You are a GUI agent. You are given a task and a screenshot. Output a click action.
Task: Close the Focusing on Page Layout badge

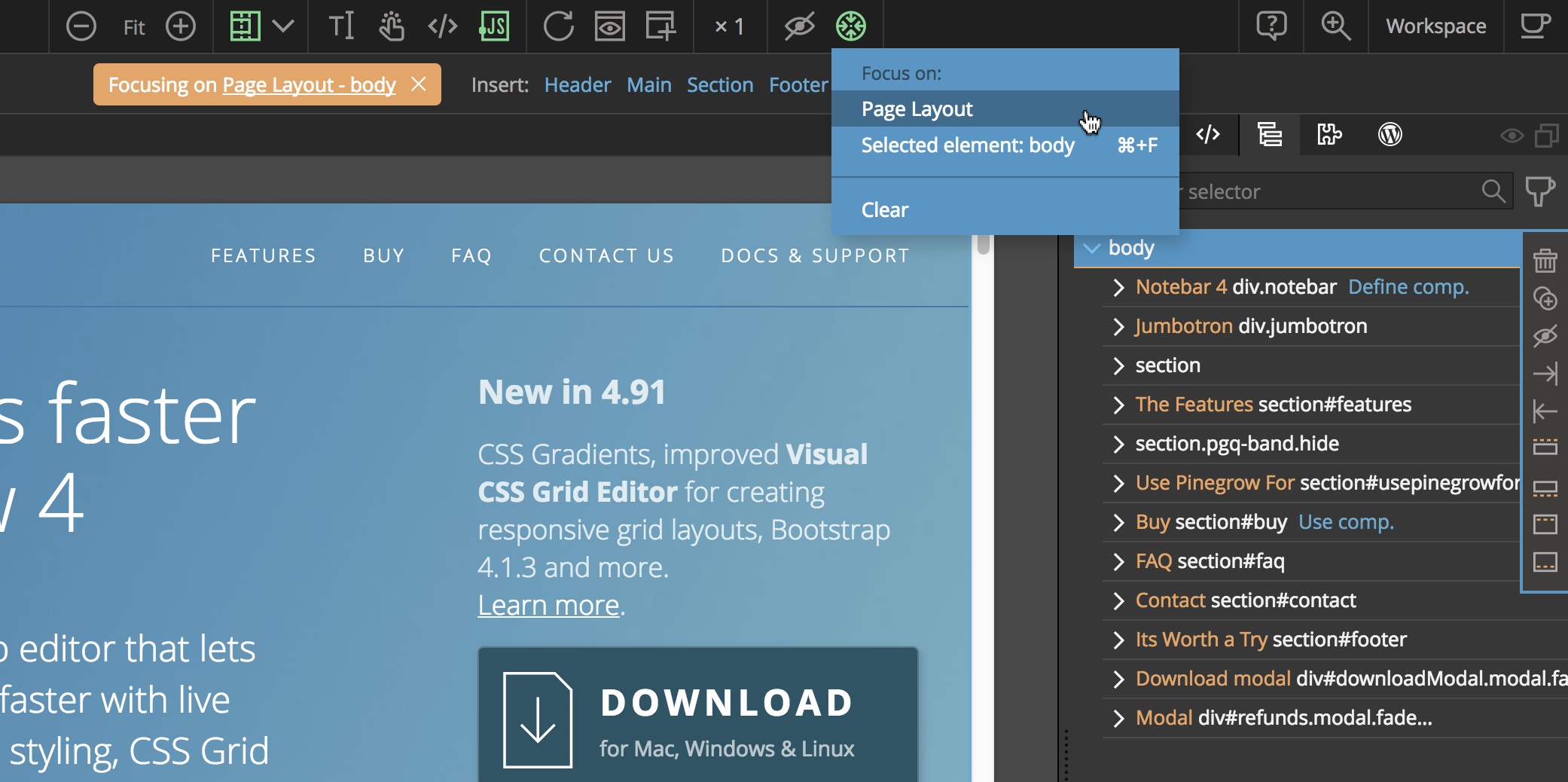[419, 84]
